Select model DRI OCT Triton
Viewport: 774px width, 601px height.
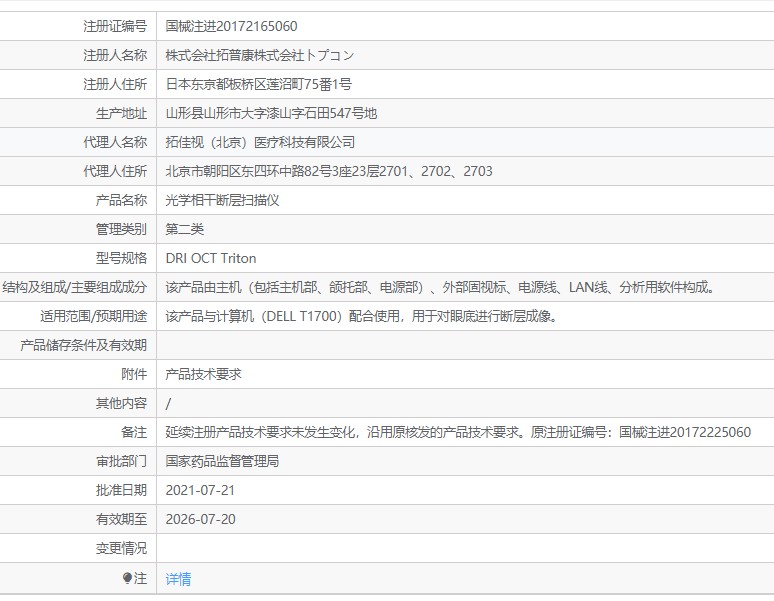tap(211, 259)
